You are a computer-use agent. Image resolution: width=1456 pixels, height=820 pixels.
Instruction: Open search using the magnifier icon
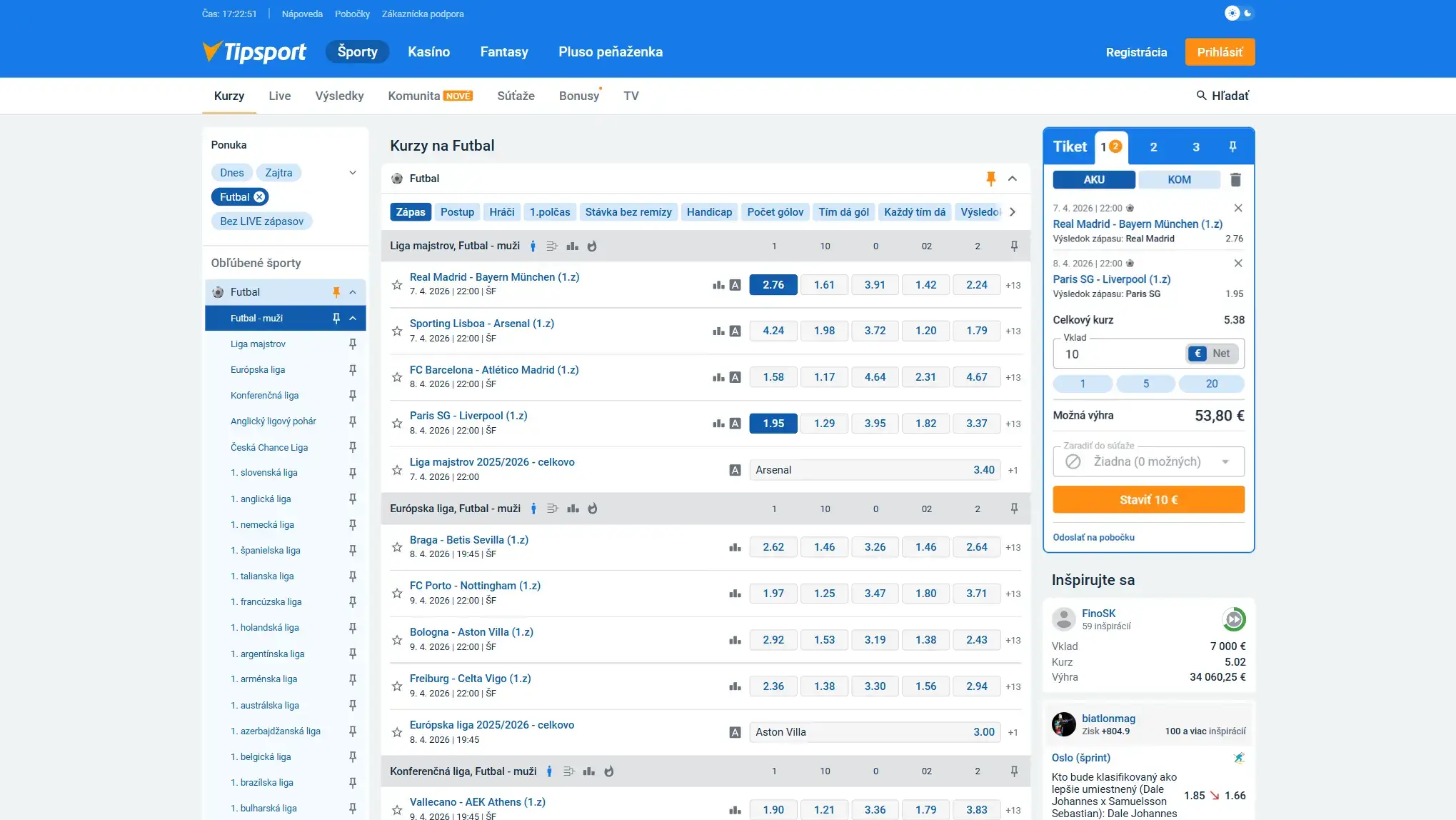1200,95
